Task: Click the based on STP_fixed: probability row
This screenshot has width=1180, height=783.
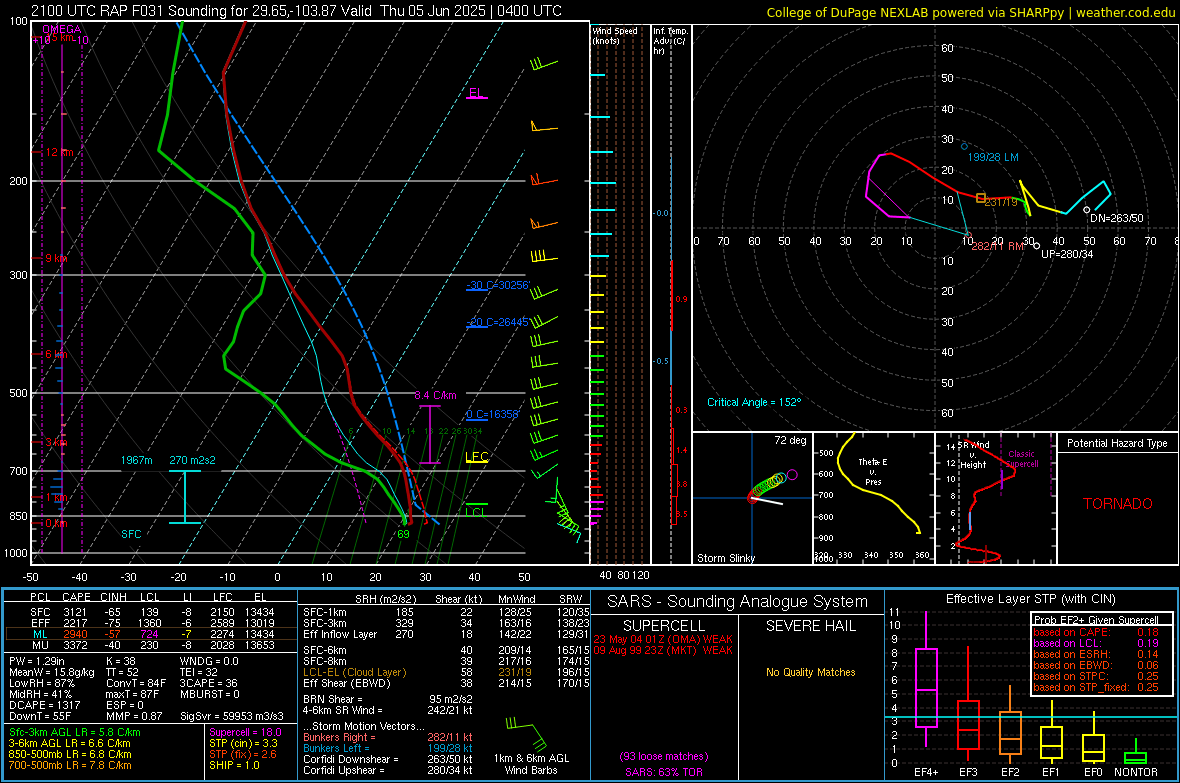Action: pos(1096,687)
